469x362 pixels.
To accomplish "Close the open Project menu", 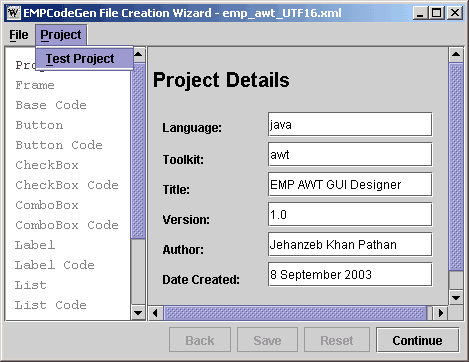I will click(61, 35).
